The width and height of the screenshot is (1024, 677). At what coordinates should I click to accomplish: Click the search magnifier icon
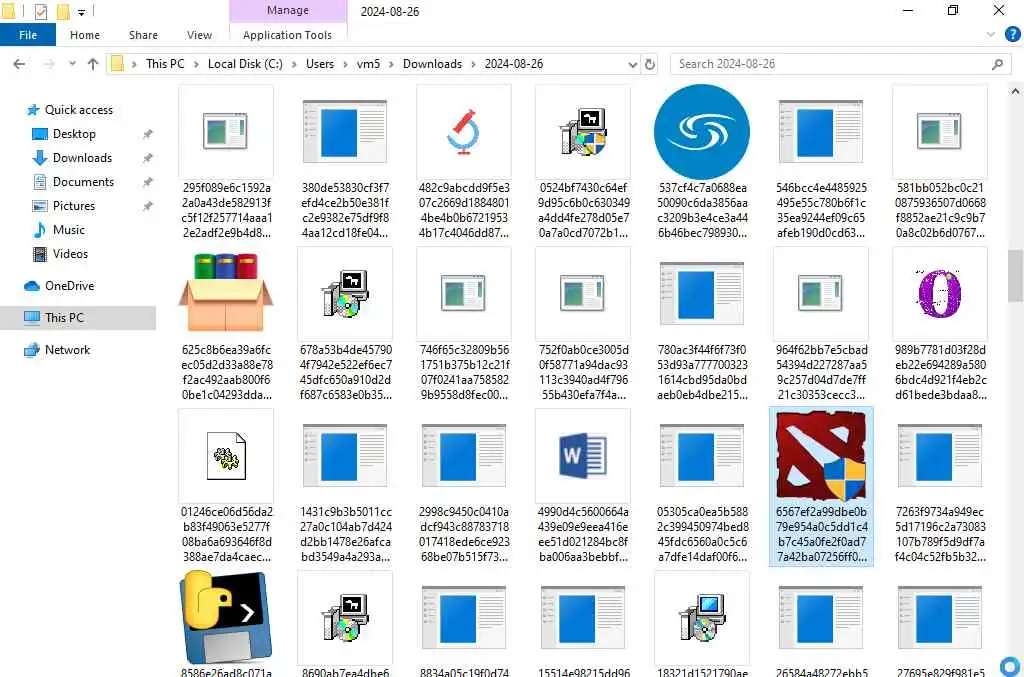[x=997, y=64]
